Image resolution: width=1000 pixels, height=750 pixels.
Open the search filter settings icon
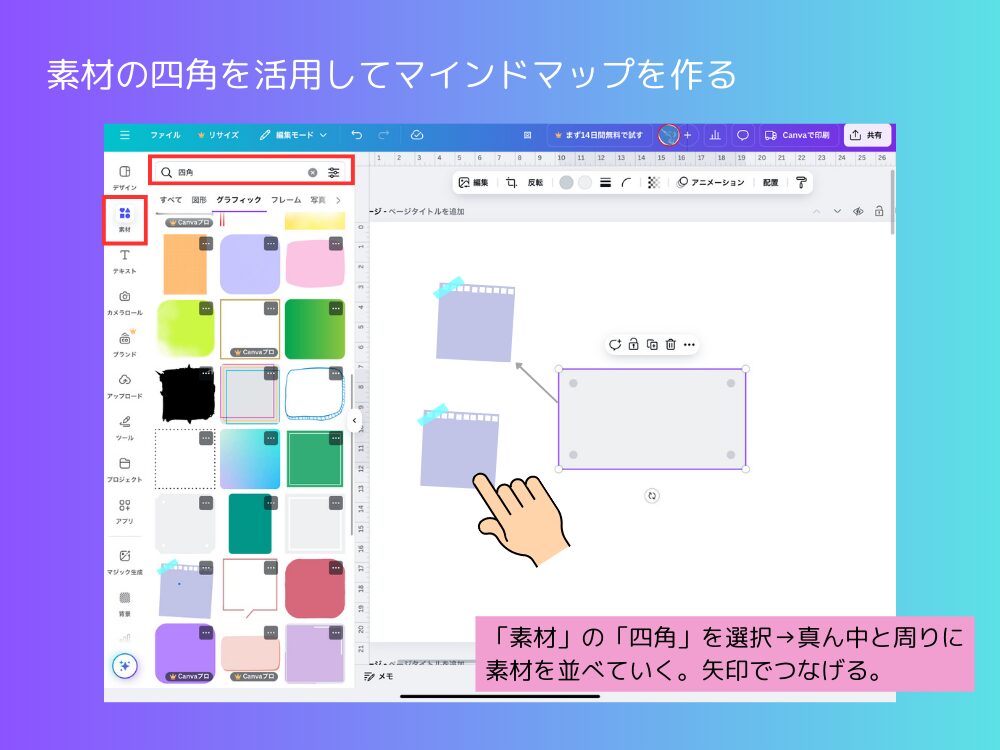click(334, 172)
